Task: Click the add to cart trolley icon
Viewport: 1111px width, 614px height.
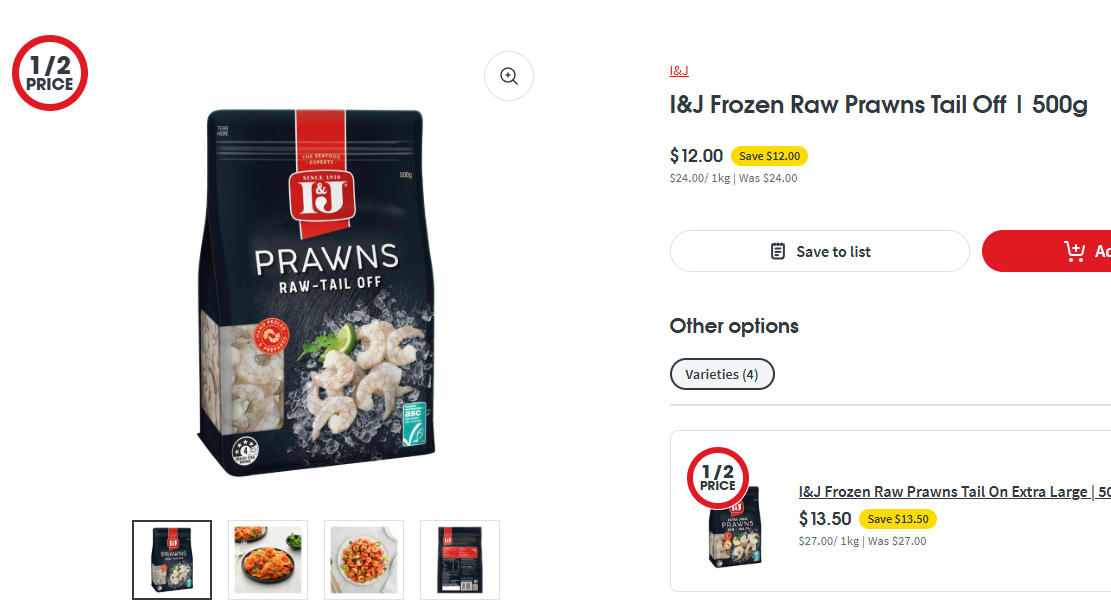Action: tap(1074, 251)
